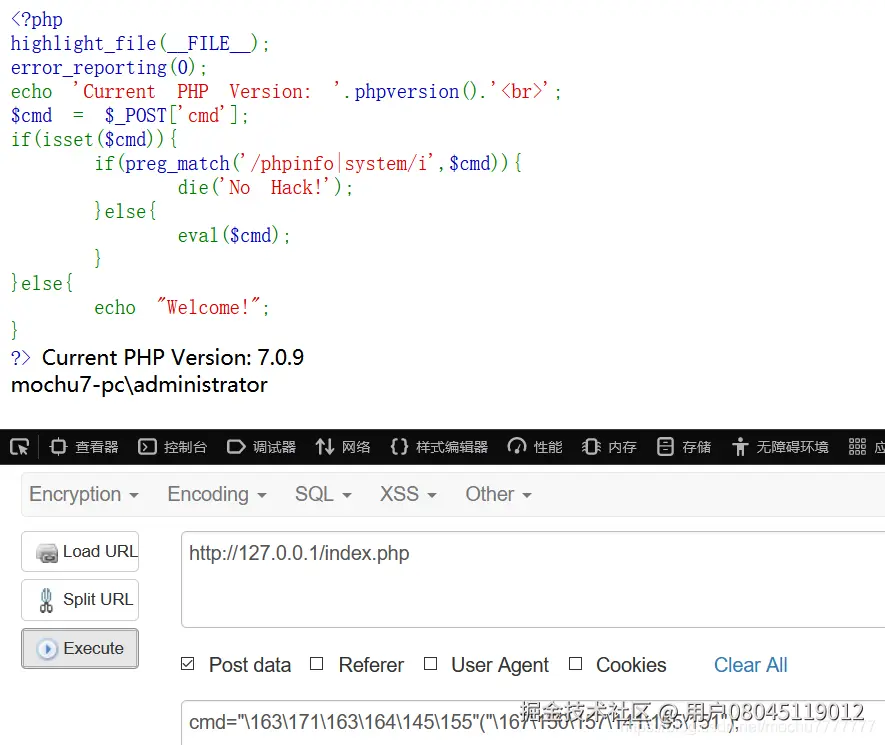885x745 pixels.
Task: Click the post data field containing cmd=
Action: tap(533, 723)
